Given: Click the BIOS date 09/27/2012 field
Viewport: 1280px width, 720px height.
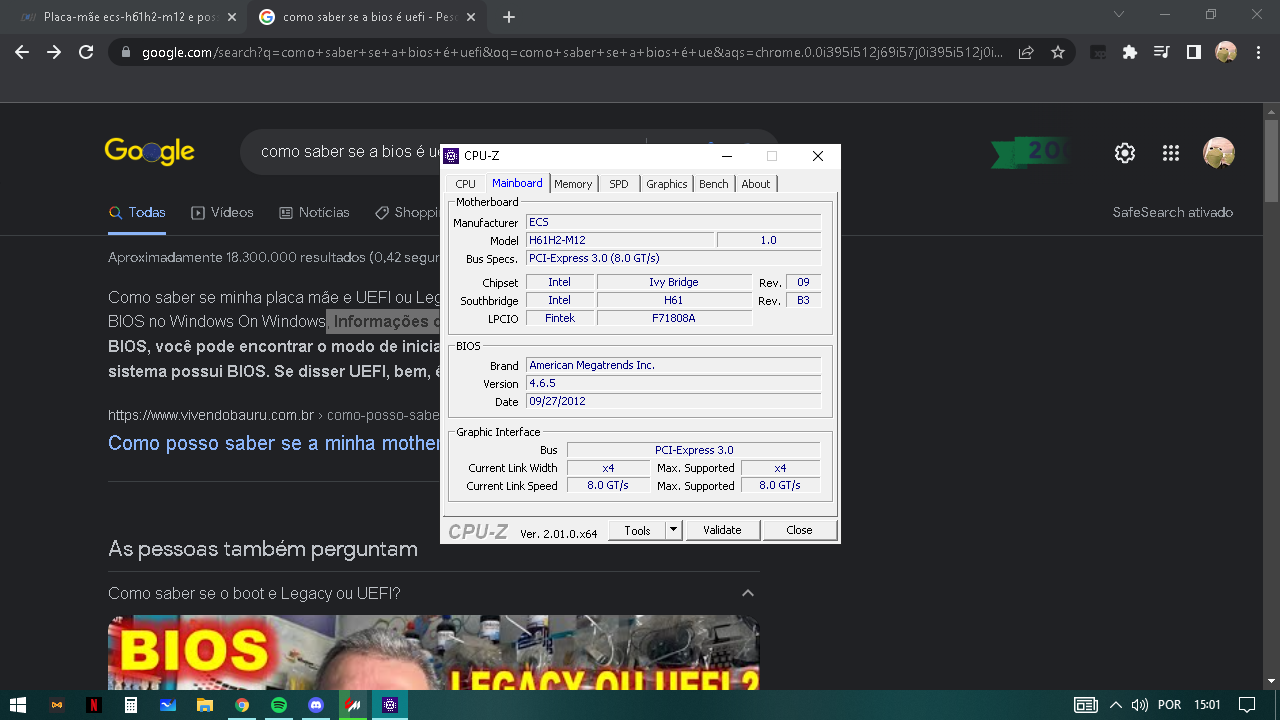Looking at the screenshot, I should pyautogui.click(x=673, y=402).
